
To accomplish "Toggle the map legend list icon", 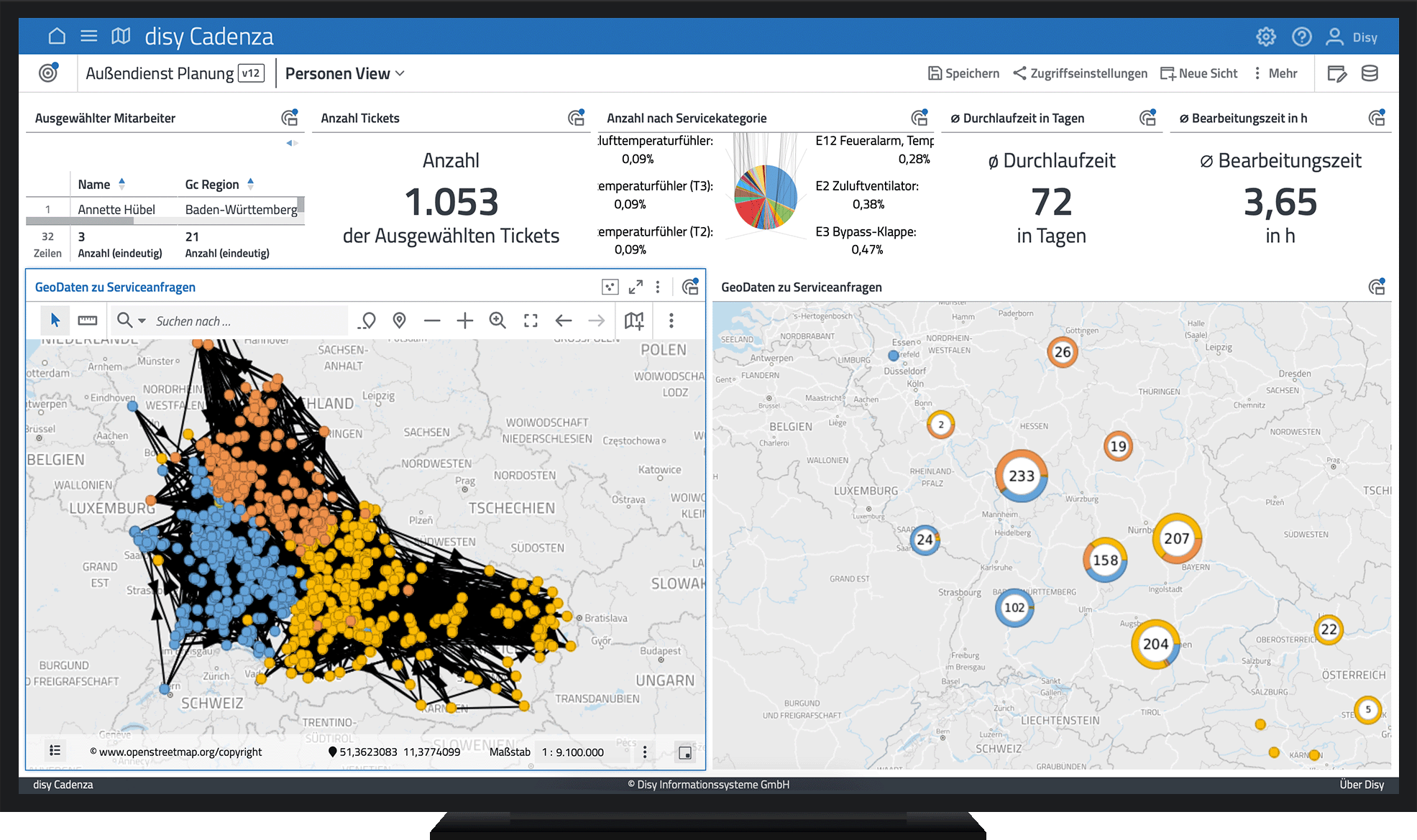I will 55,751.
